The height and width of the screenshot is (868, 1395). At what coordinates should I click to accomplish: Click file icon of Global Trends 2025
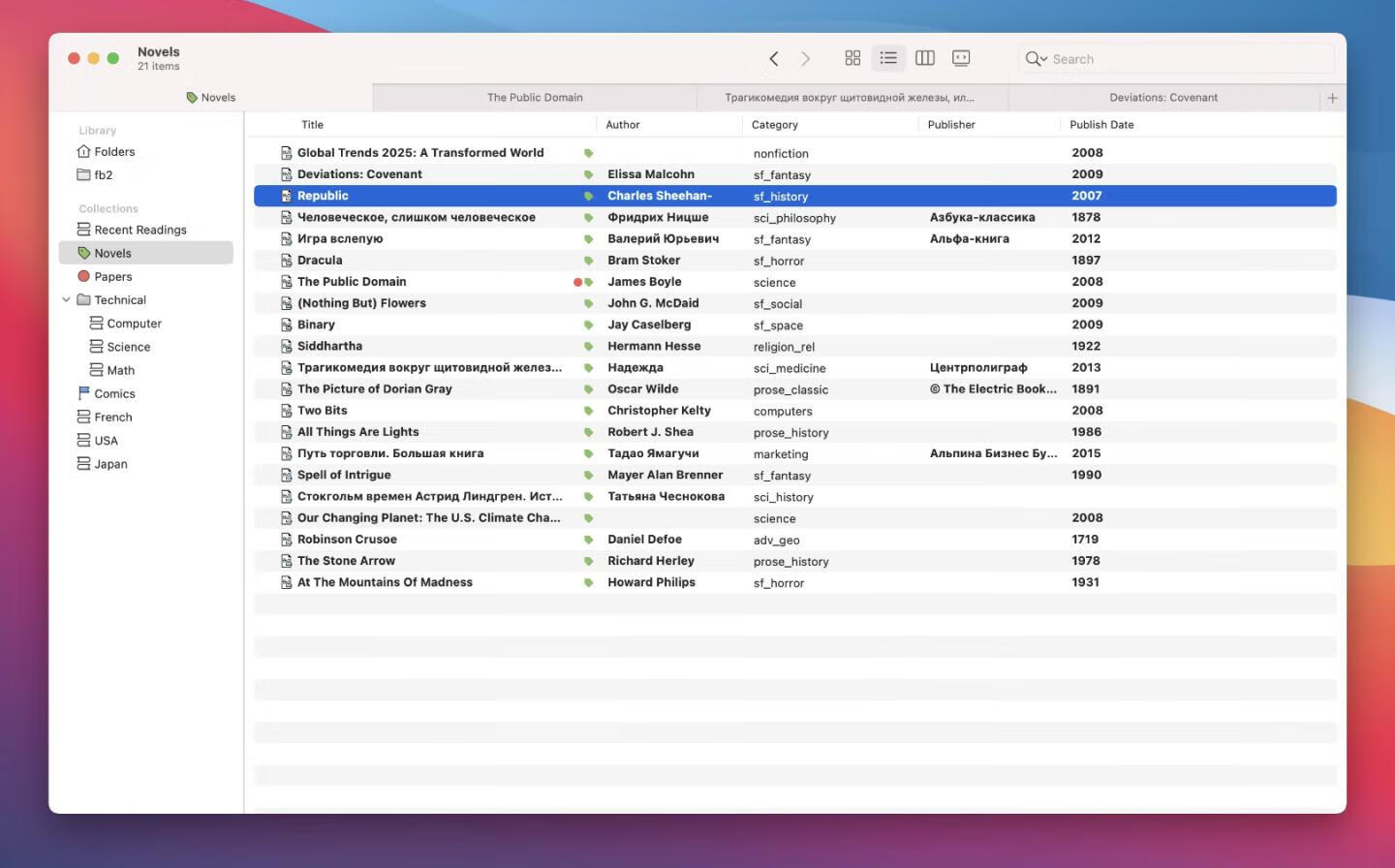point(287,153)
